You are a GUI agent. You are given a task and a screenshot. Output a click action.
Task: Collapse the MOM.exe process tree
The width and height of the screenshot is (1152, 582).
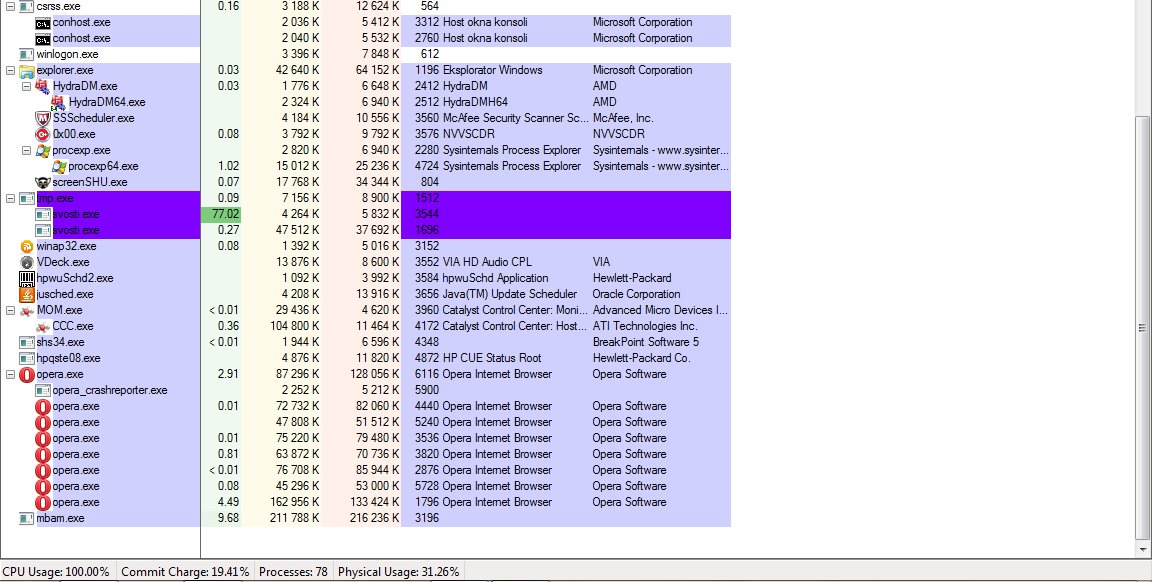point(10,311)
